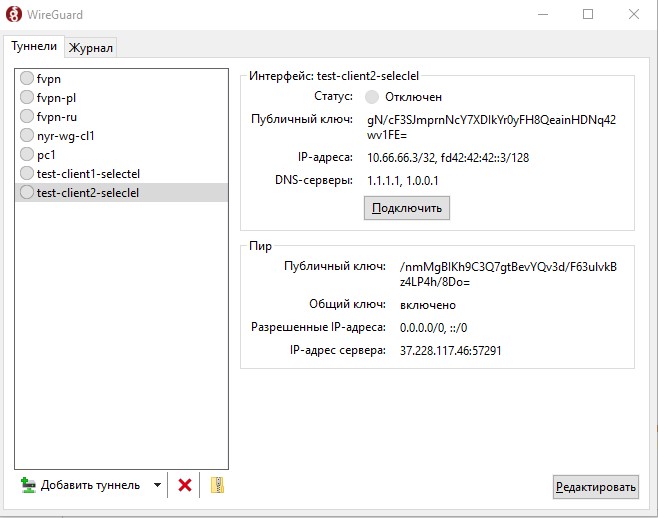
Task: Click the status circle icon beside fvpn-pl
Action: pyautogui.click(x=27, y=97)
